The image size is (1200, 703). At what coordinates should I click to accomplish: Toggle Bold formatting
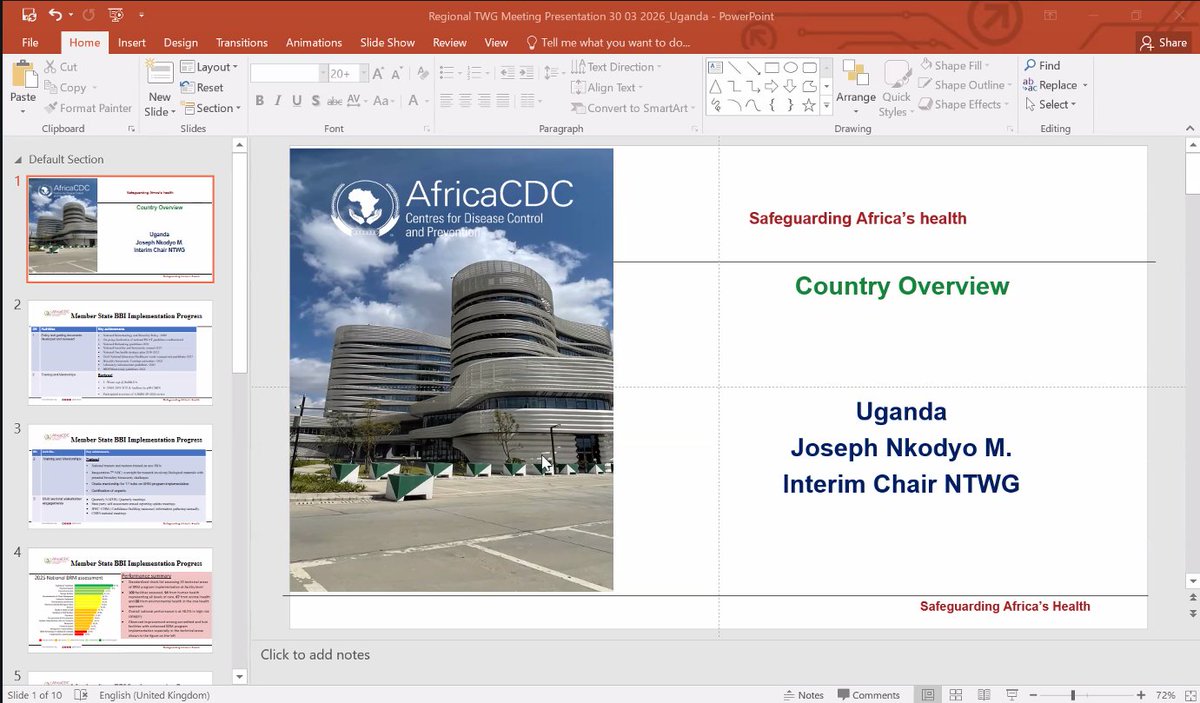[259, 101]
